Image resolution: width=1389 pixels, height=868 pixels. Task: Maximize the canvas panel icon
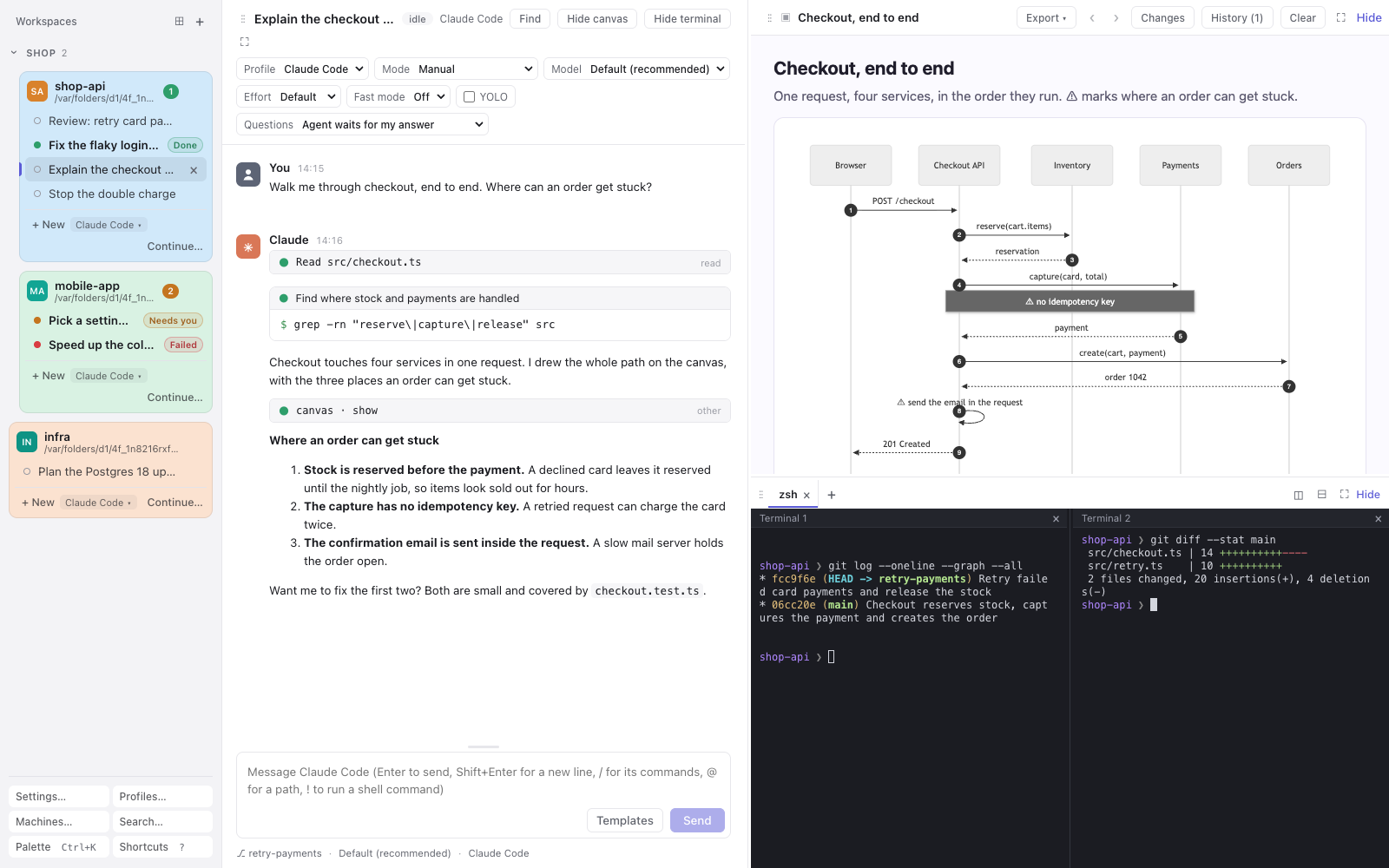tap(1341, 17)
